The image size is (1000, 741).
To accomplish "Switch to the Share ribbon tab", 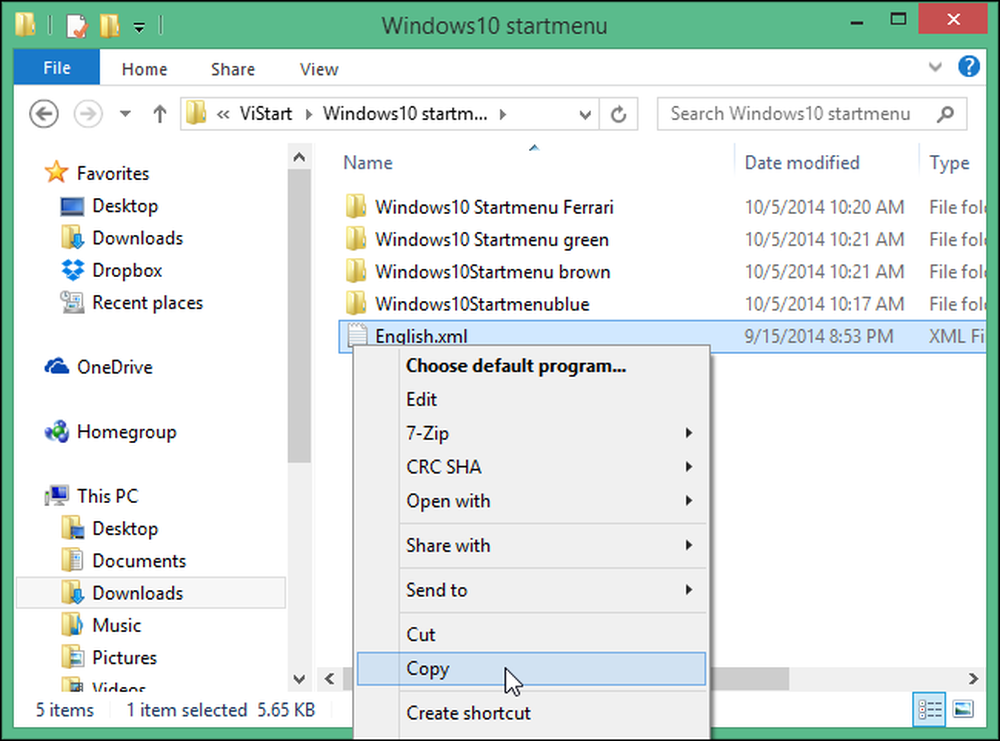I will [233, 69].
